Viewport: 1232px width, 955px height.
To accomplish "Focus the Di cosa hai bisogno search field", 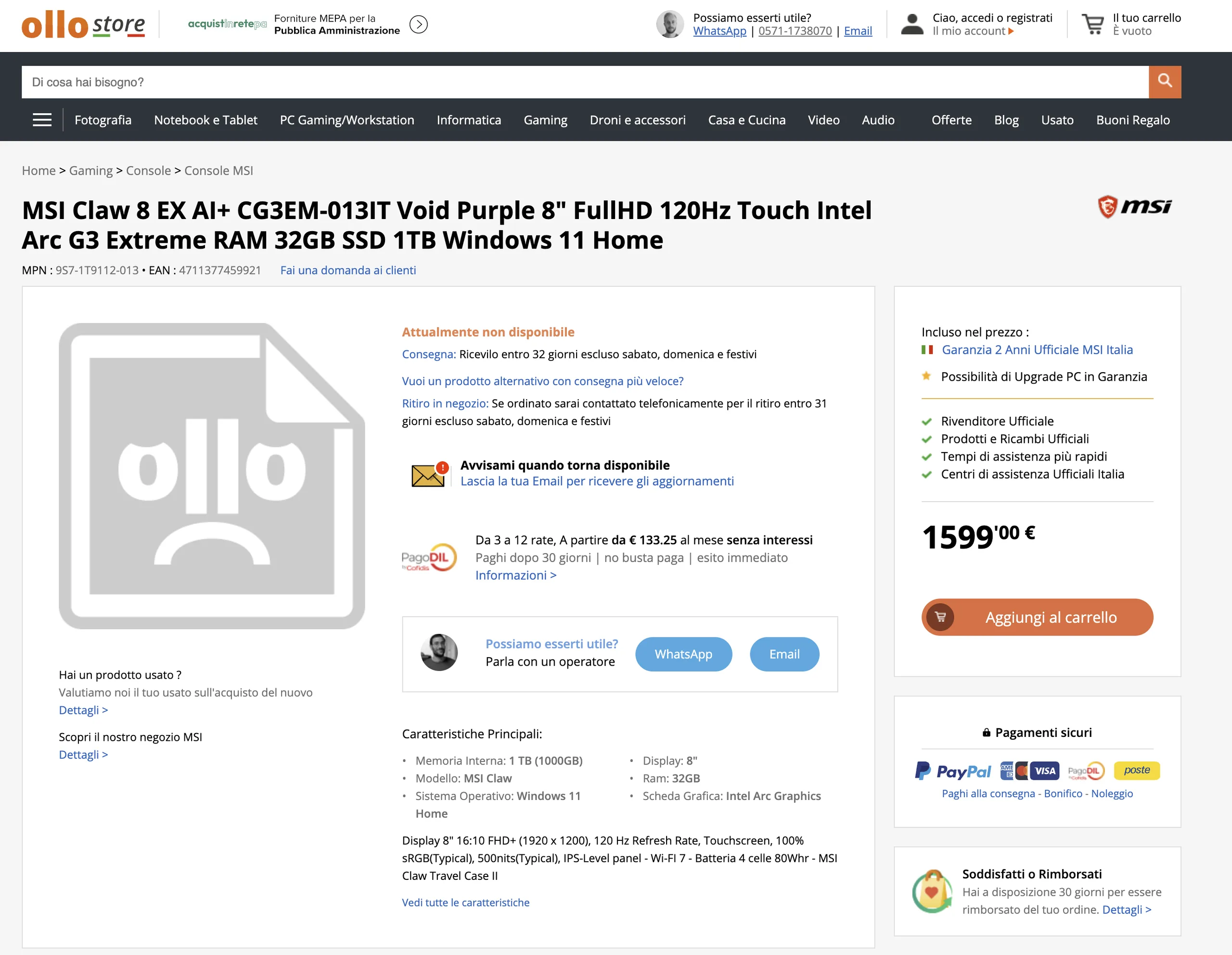I will pyautogui.click(x=584, y=82).
